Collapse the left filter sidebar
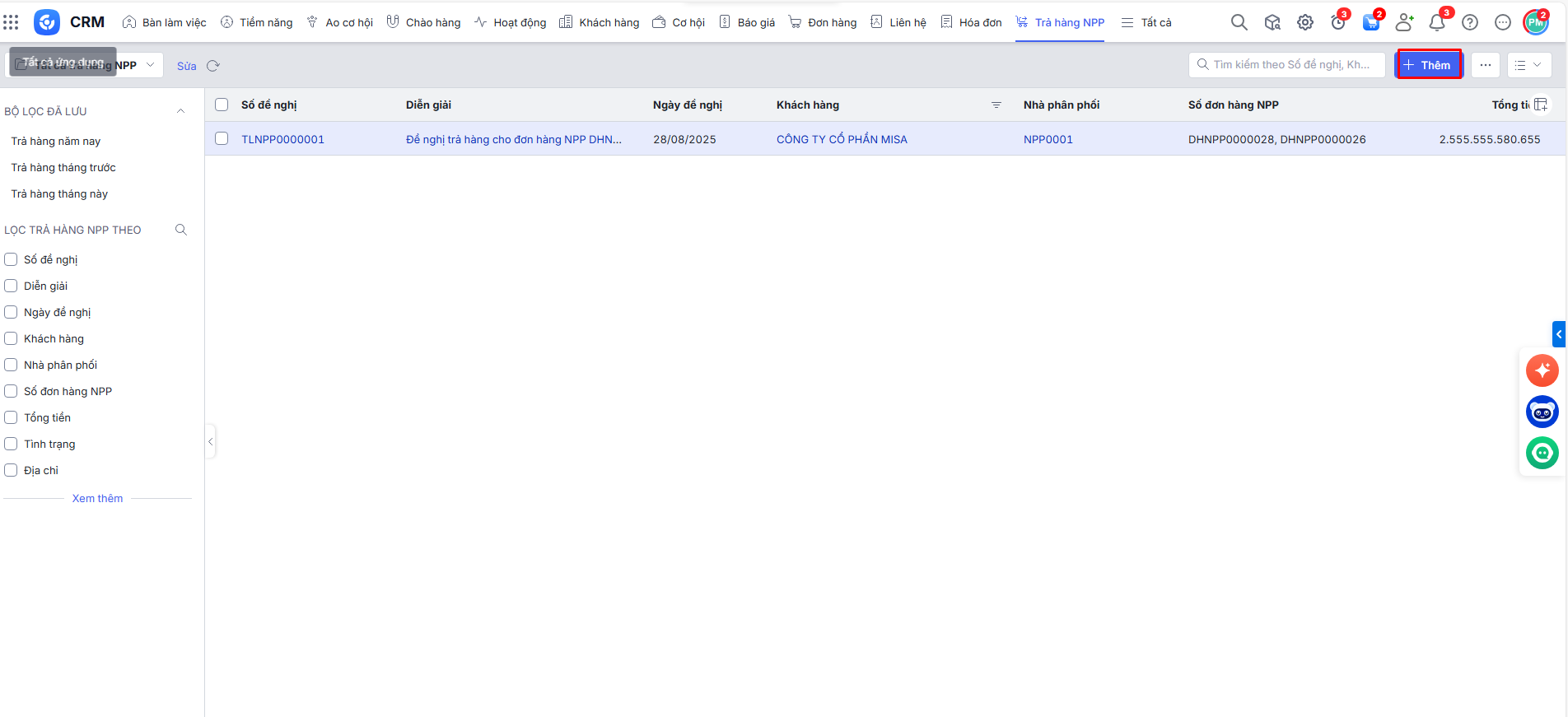1568x717 pixels. [211, 442]
